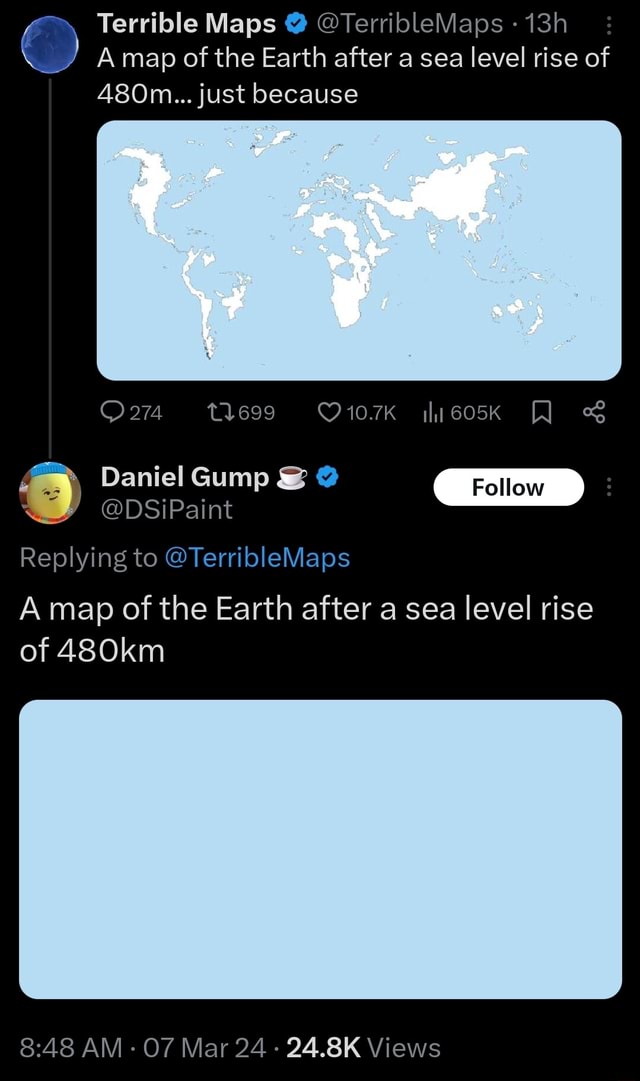Click the verified badge next to Terrible Maps
The width and height of the screenshot is (640, 1081).
(x=294, y=24)
